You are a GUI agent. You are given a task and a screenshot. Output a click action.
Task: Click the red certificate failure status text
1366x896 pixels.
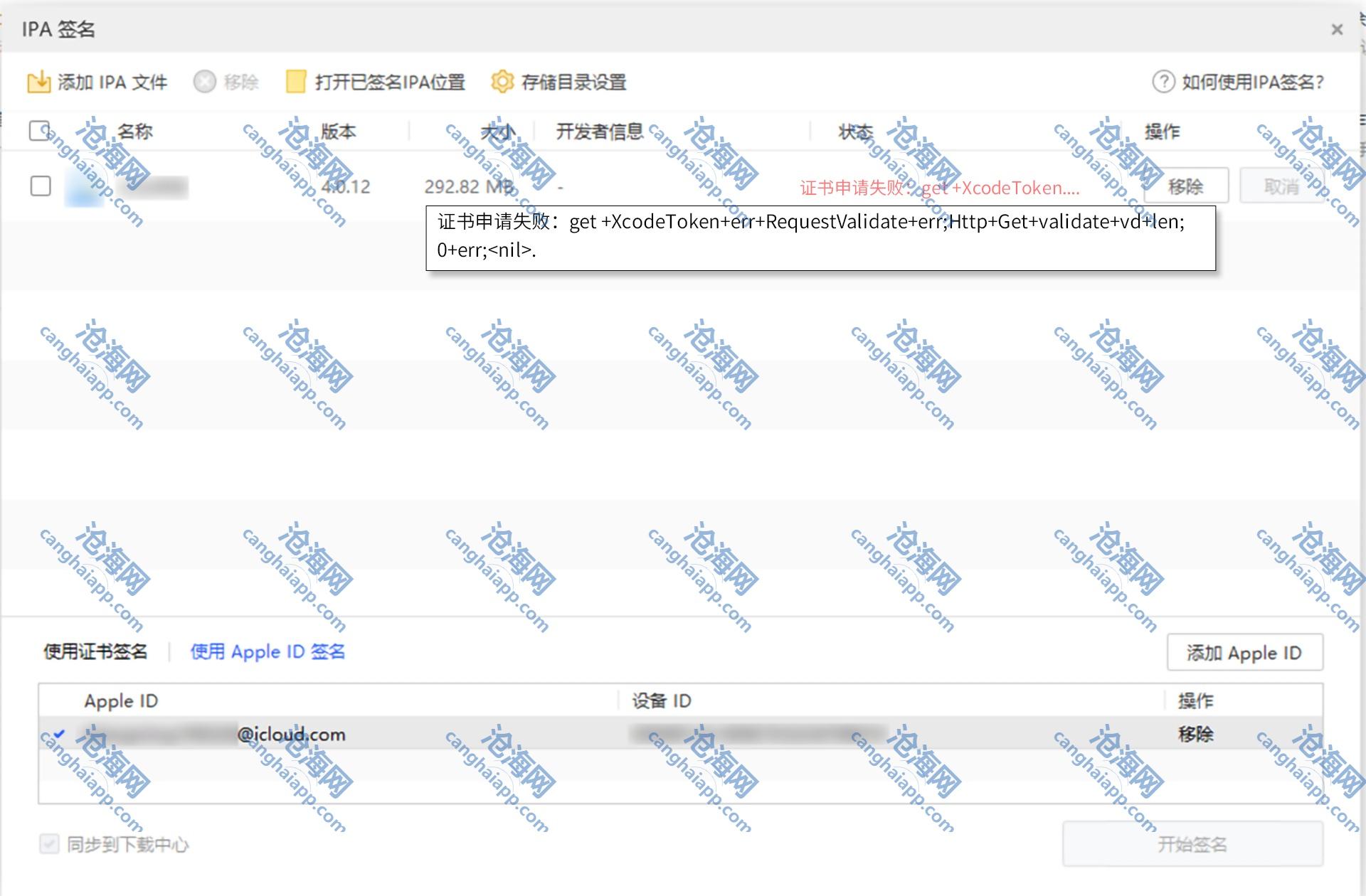pyautogui.click(x=939, y=188)
